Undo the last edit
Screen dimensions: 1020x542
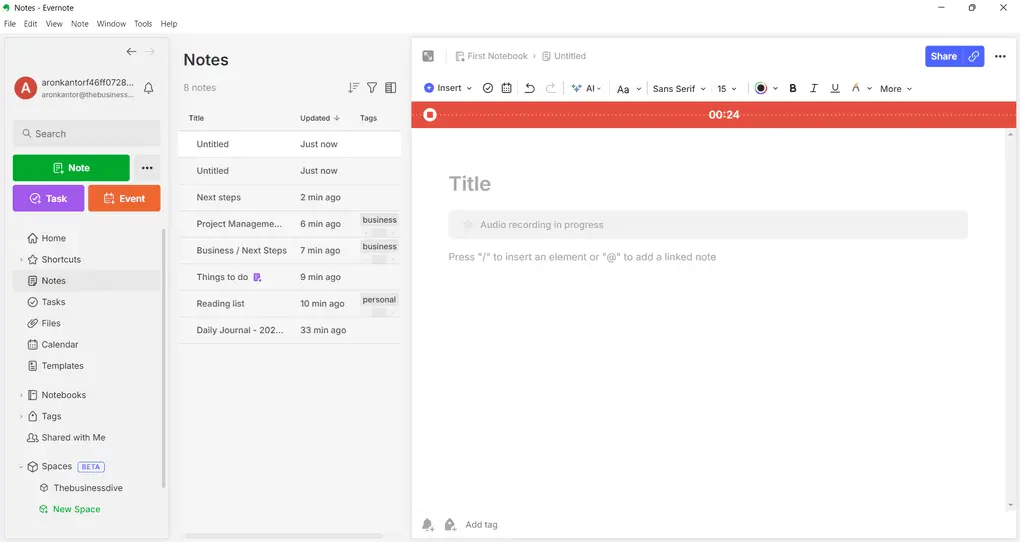coord(530,88)
